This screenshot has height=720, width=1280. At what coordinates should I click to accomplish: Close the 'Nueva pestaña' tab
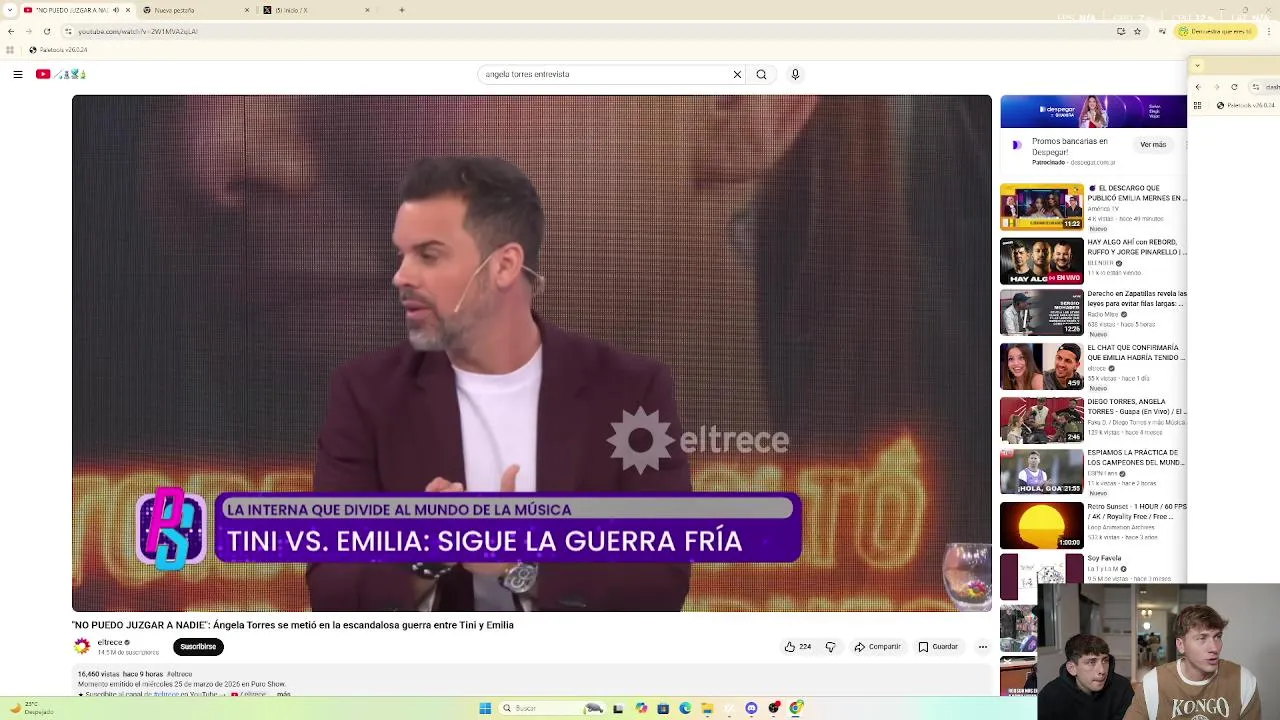coord(247,10)
